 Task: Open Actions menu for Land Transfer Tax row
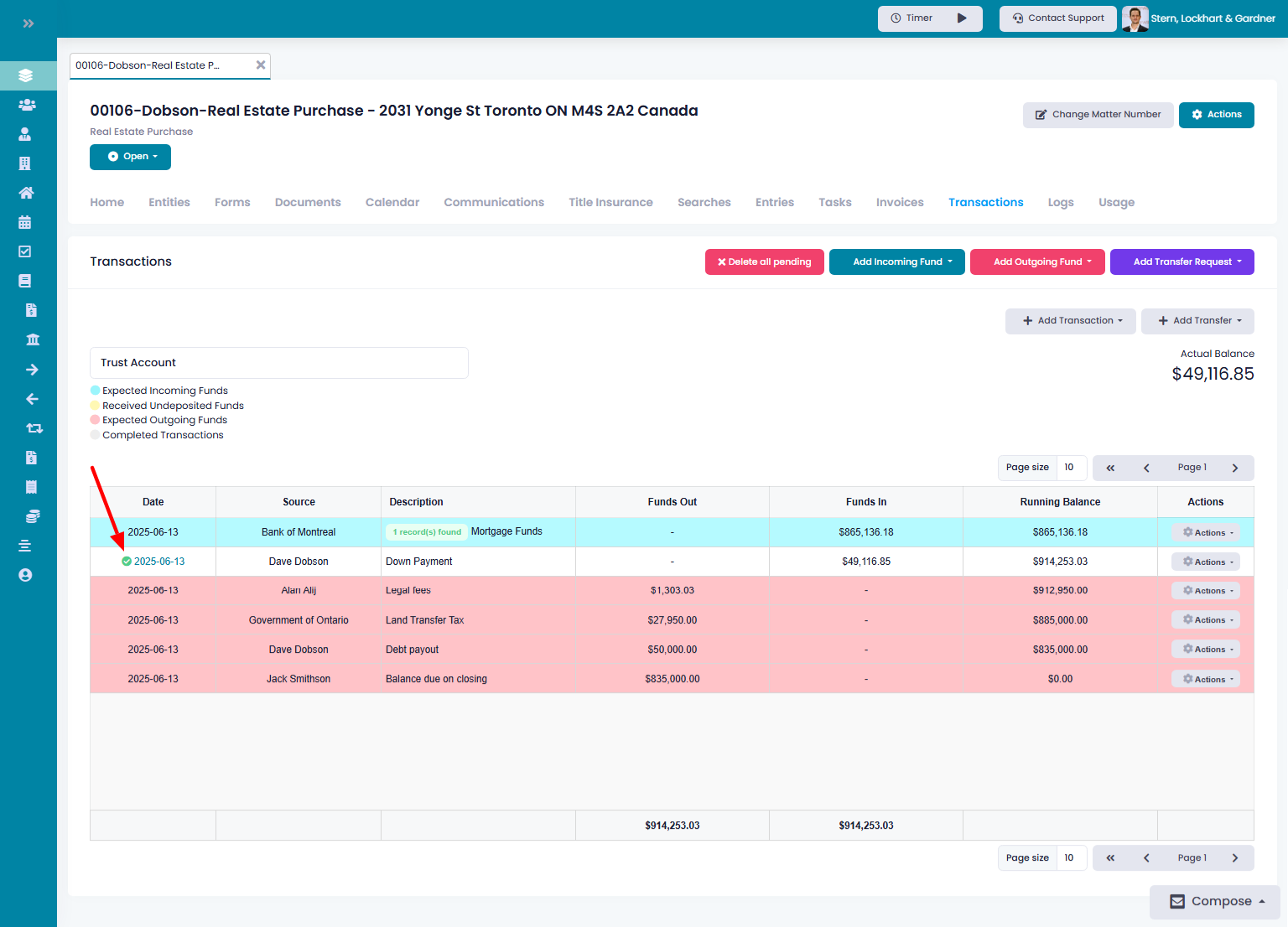pyautogui.click(x=1206, y=620)
